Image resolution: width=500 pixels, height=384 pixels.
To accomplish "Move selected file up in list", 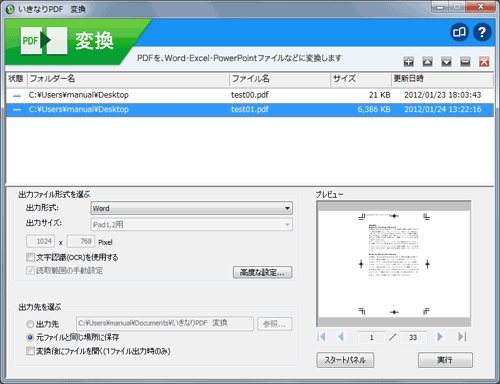I will point(428,62).
